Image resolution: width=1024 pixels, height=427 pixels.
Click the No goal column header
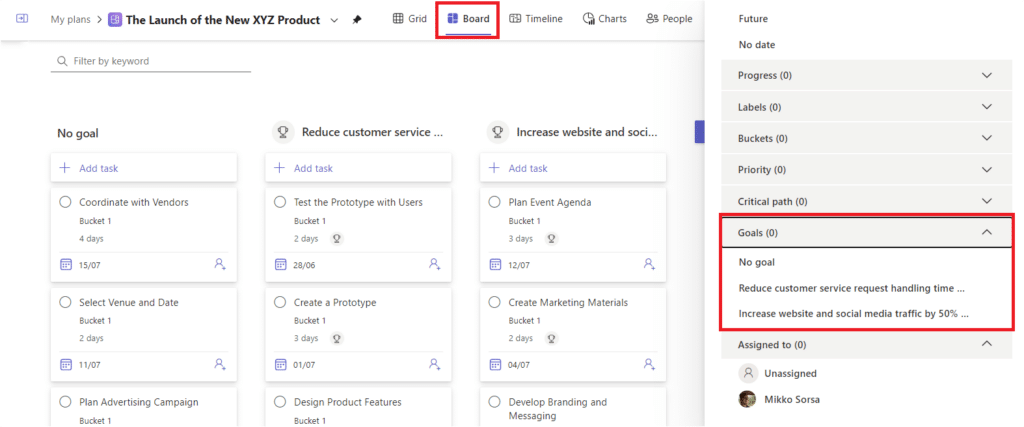[x=78, y=133]
